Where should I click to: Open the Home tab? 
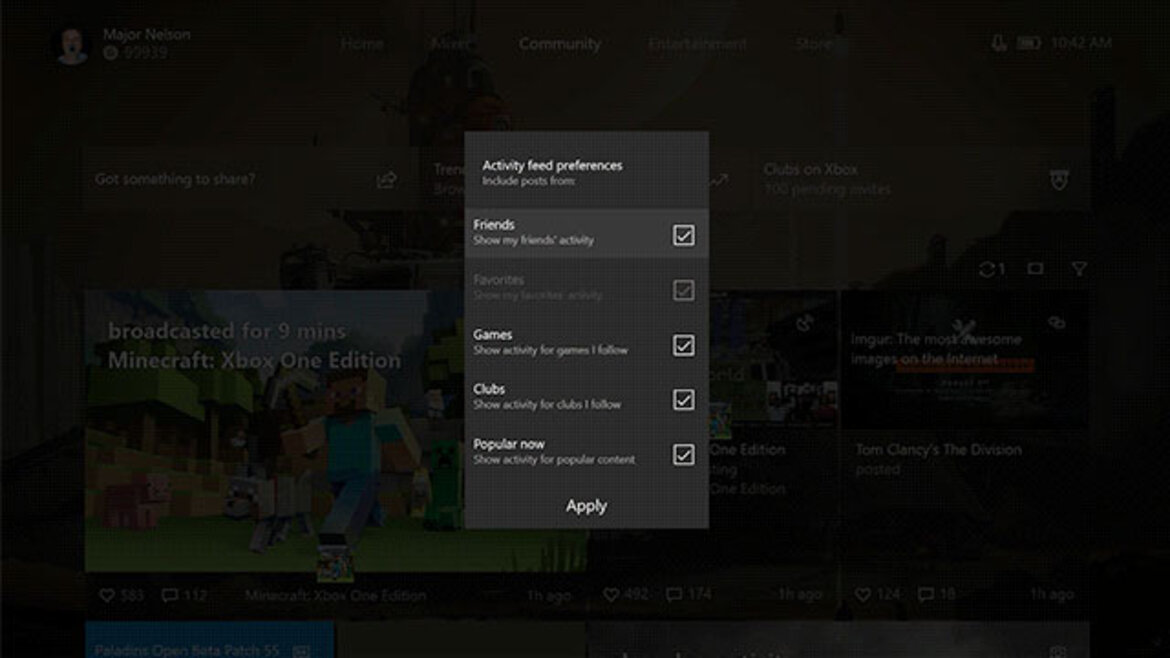363,44
